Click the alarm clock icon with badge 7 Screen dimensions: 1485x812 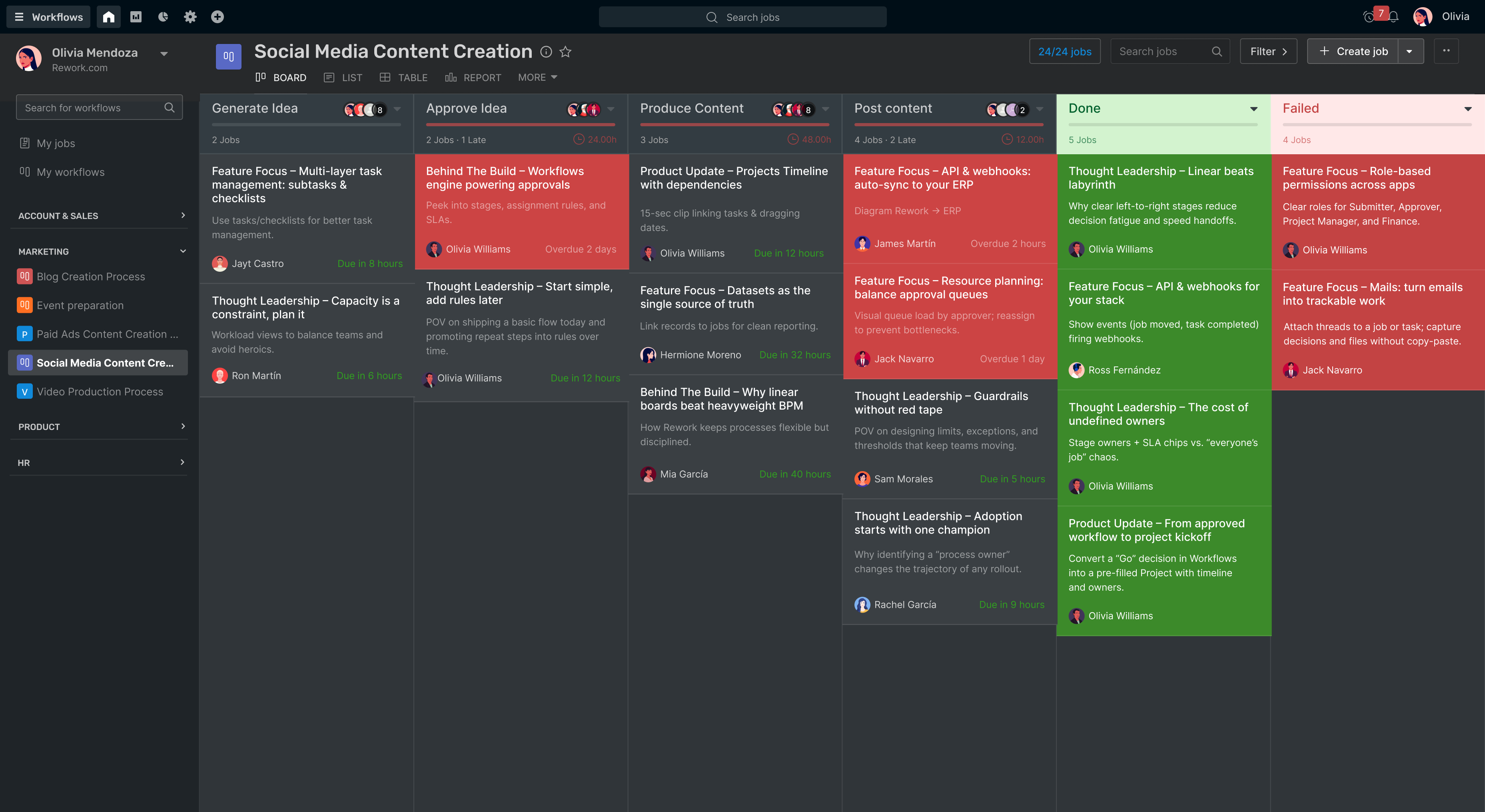click(1370, 17)
